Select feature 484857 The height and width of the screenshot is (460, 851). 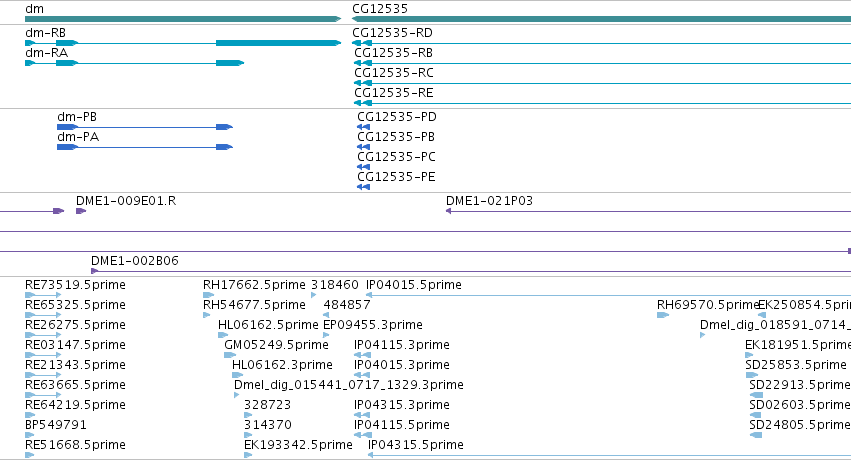[347, 305]
